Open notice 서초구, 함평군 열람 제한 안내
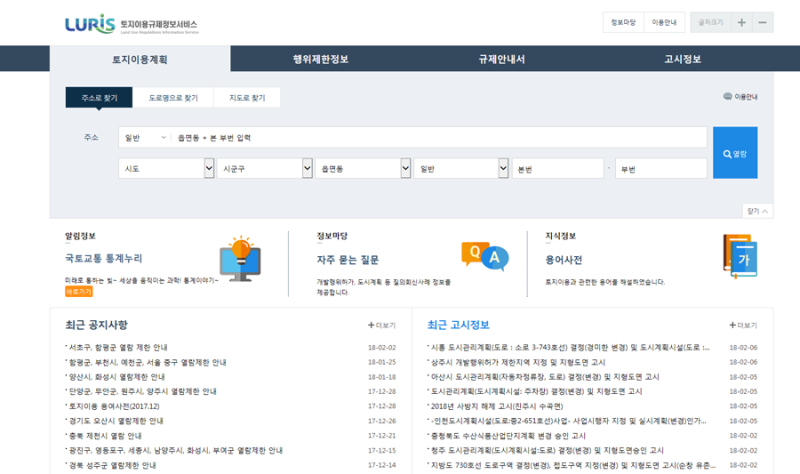Screen dimensions: 800x474 click(117, 347)
